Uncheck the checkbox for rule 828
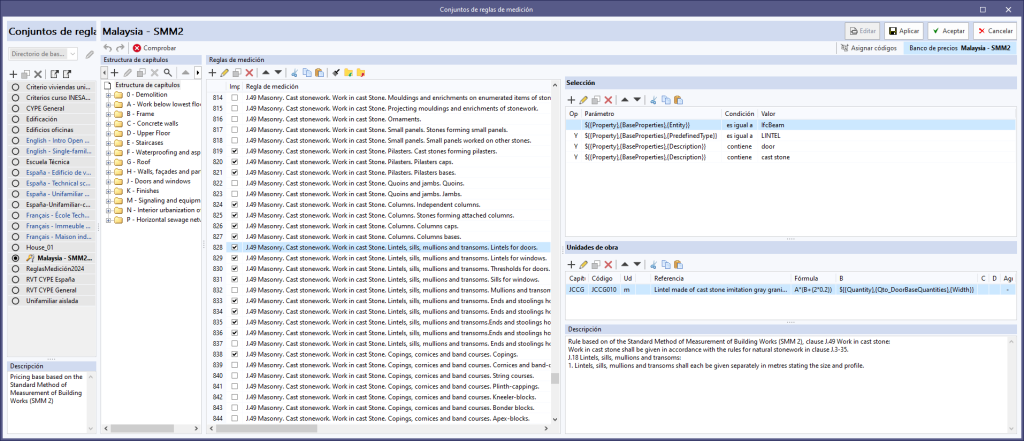Screen dimensions: 1024x441 click(234, 247)
